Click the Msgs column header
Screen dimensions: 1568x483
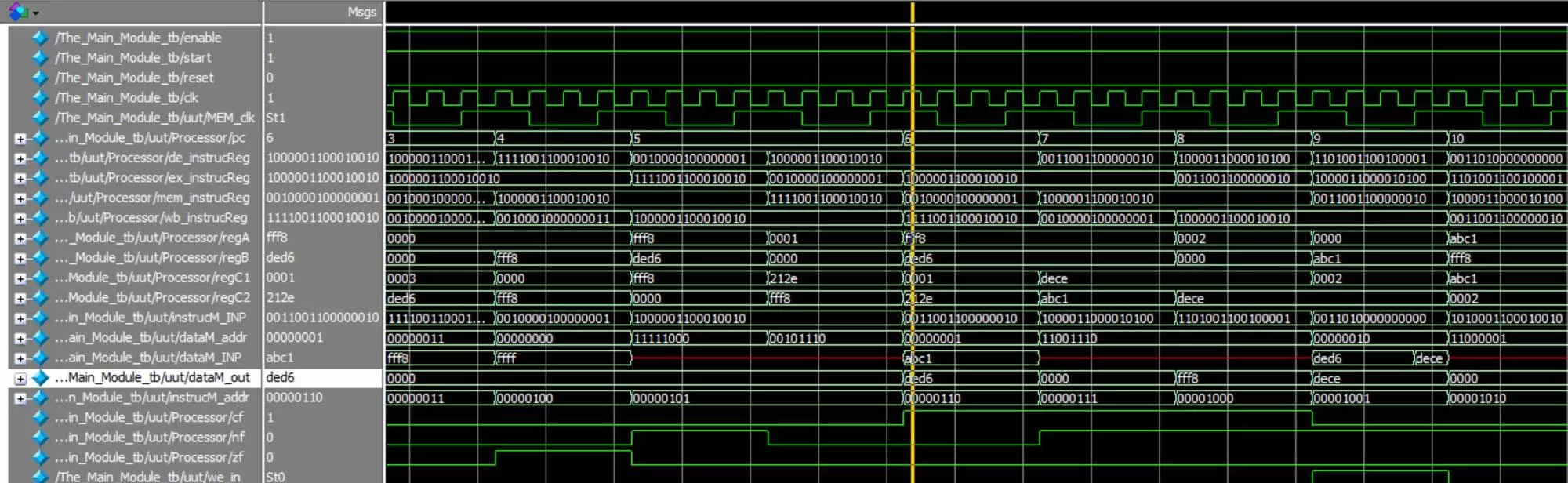pyautogui.click(x=361, y=12)
